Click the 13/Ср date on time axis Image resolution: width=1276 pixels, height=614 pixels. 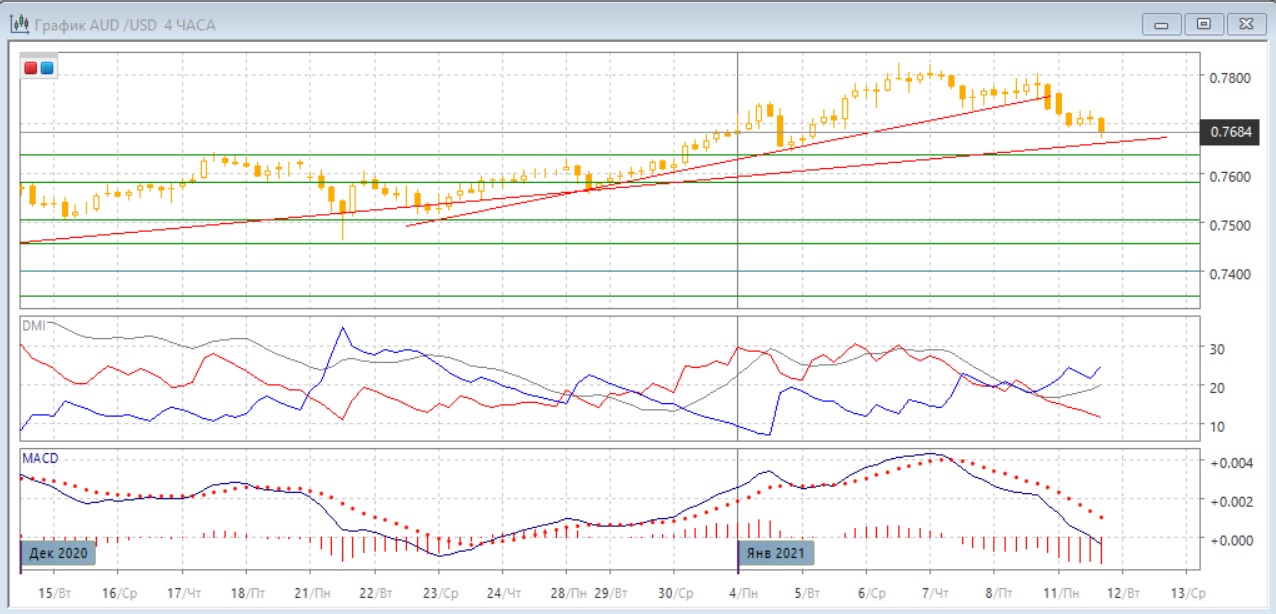pyautogui.click(x=1189, y=593)
